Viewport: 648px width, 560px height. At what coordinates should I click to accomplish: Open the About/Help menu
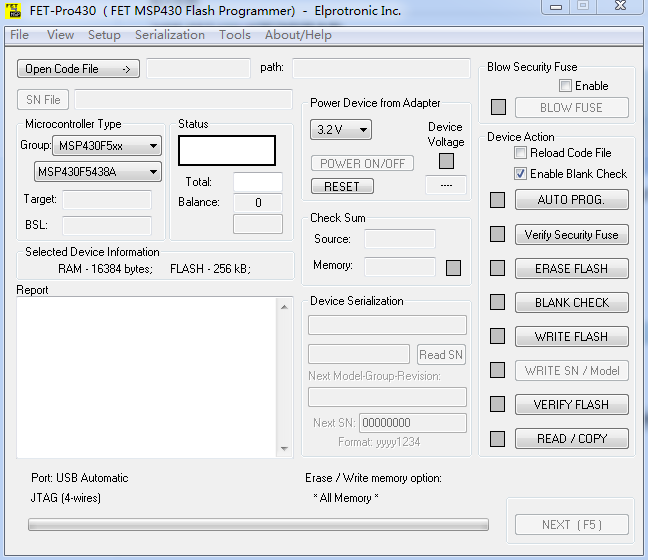(x=298, y=35)
